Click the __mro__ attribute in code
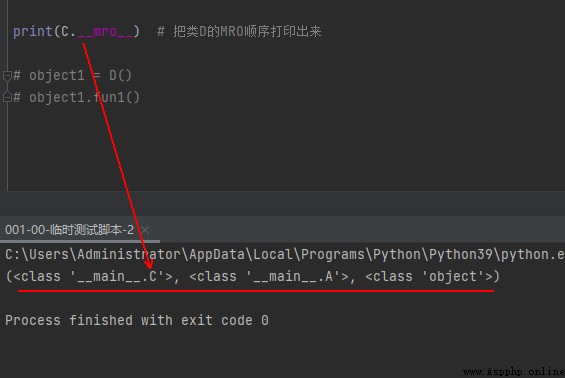Image resolution: width=565 pixels, height=378 pixels. tap(105, 32)
